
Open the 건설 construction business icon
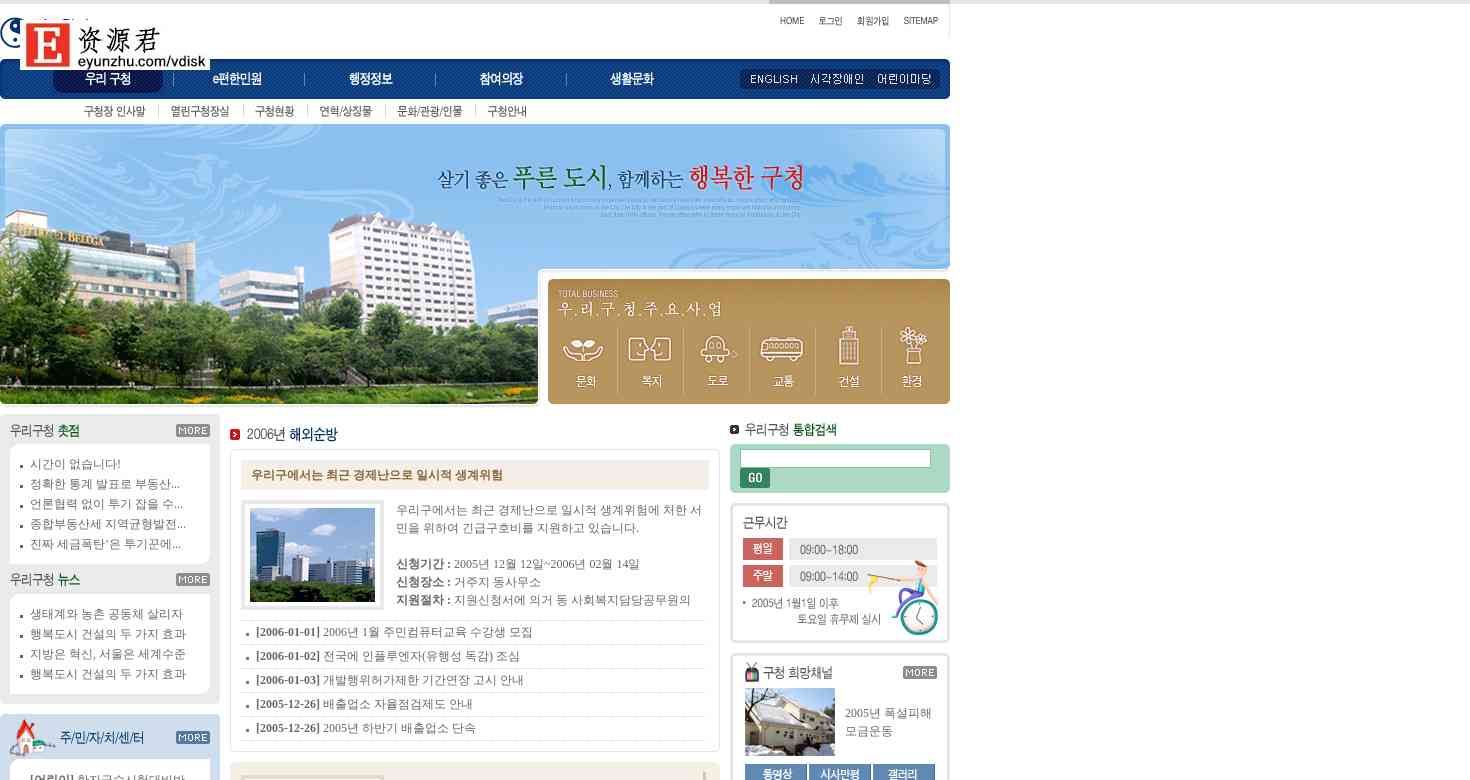pos(848,359)
